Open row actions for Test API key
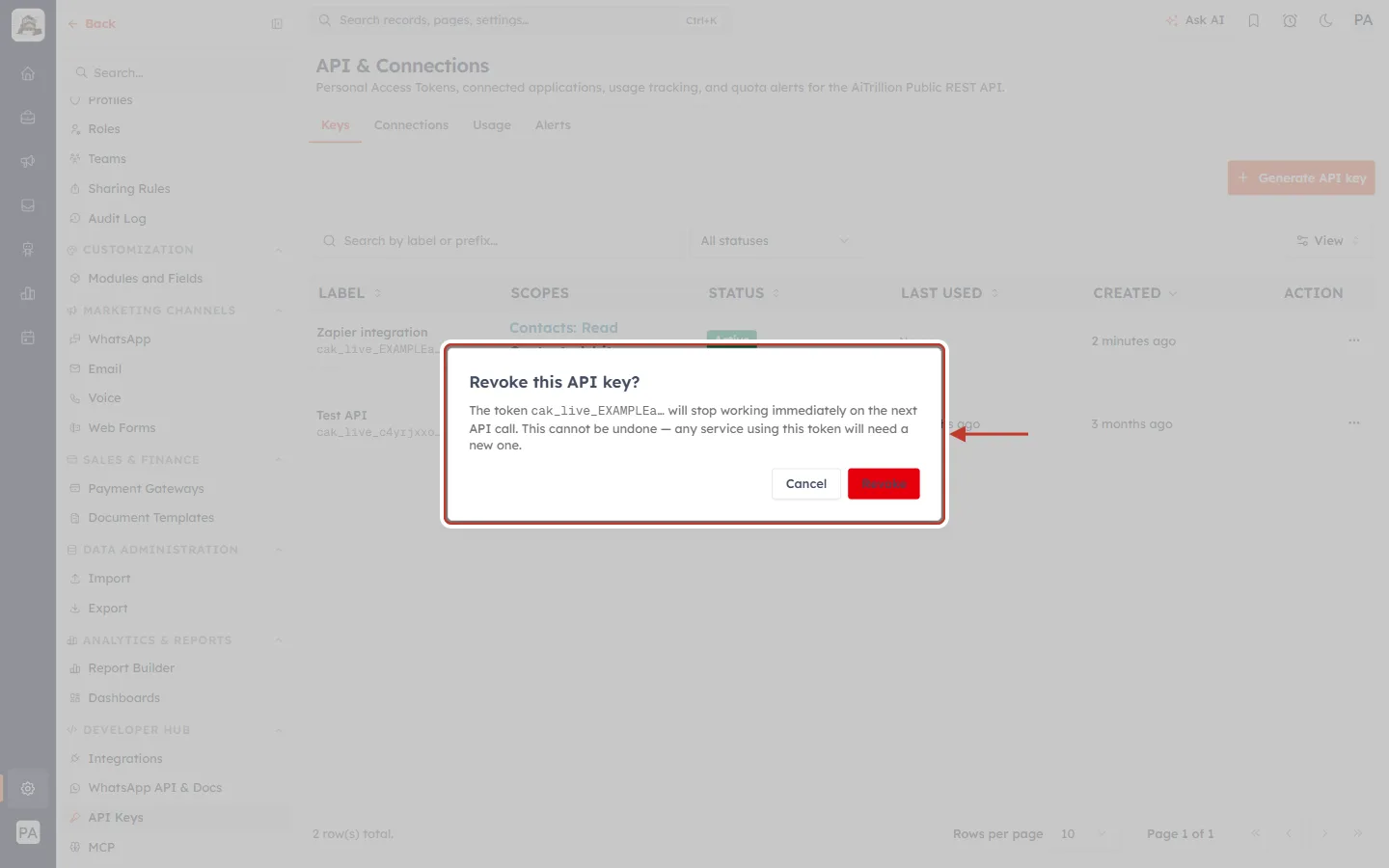The width and height of the screenshot is (1389, 868). [1354, 423]
